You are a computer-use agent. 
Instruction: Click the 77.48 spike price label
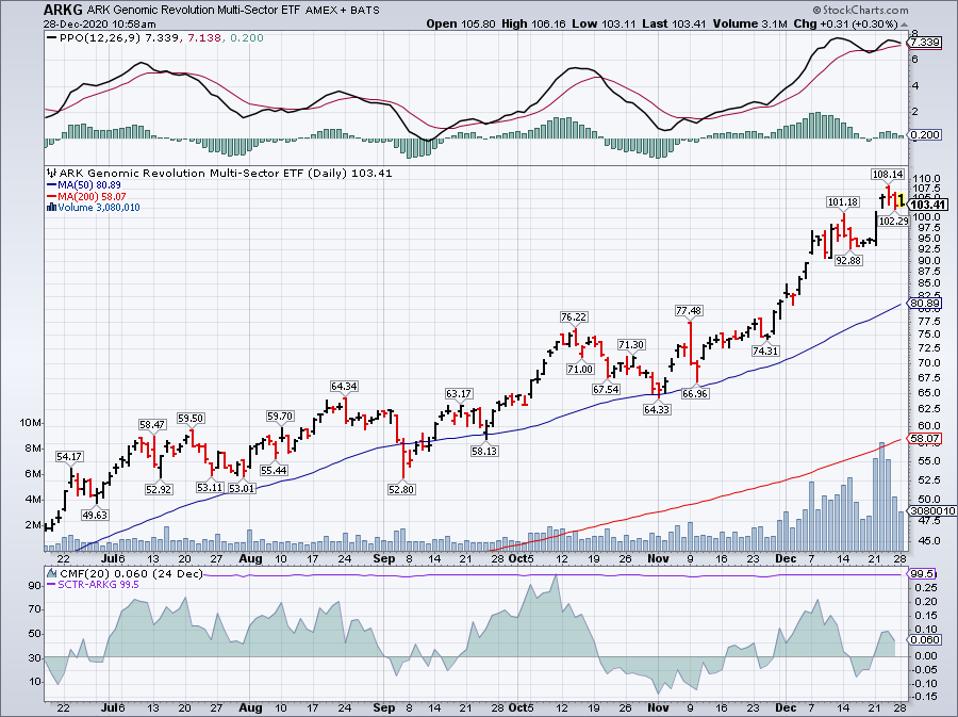pyautogui.click(x=689, y=311)
